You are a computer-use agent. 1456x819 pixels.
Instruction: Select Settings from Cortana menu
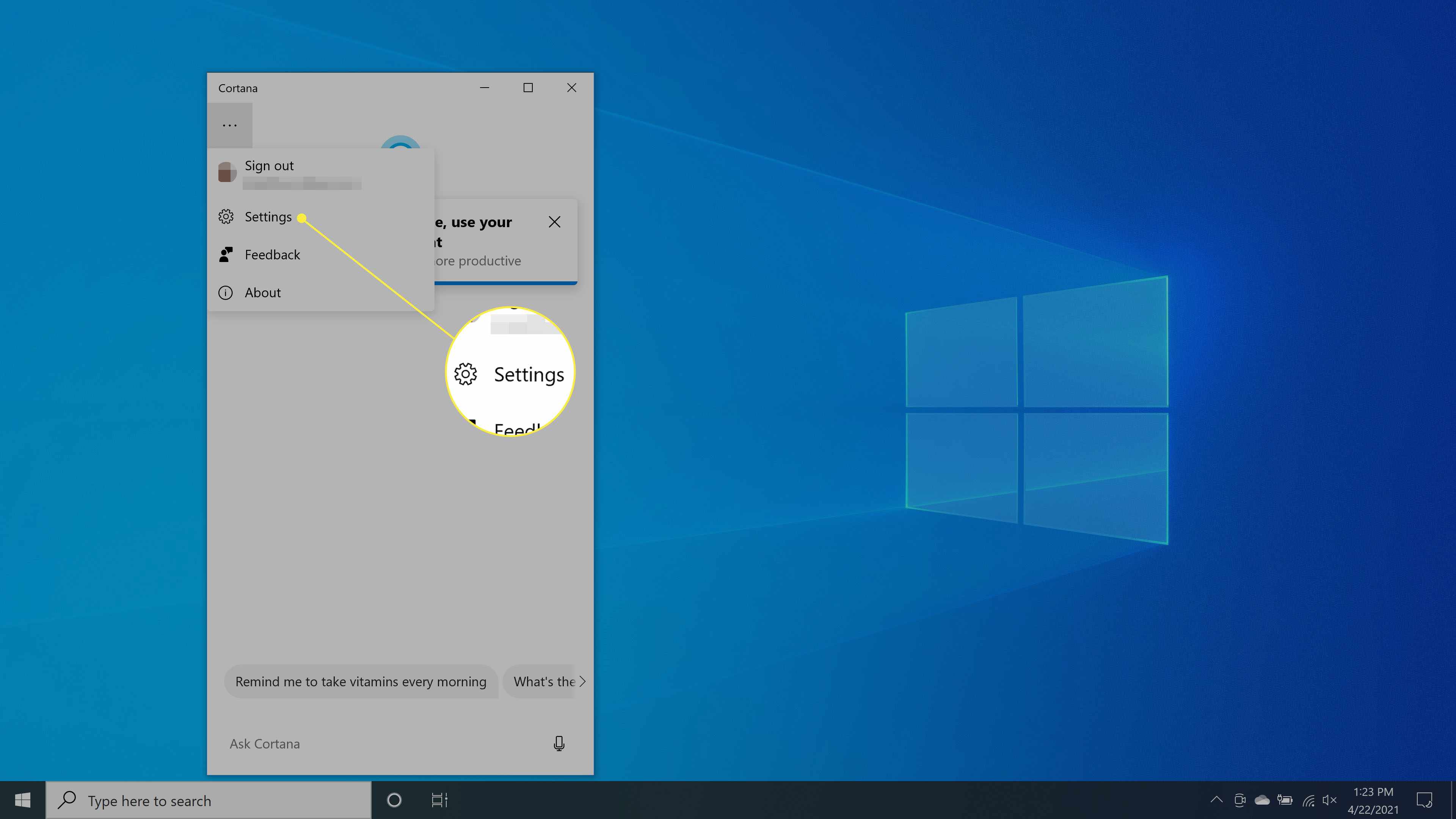pyautogui.click(x=268, y=216)
